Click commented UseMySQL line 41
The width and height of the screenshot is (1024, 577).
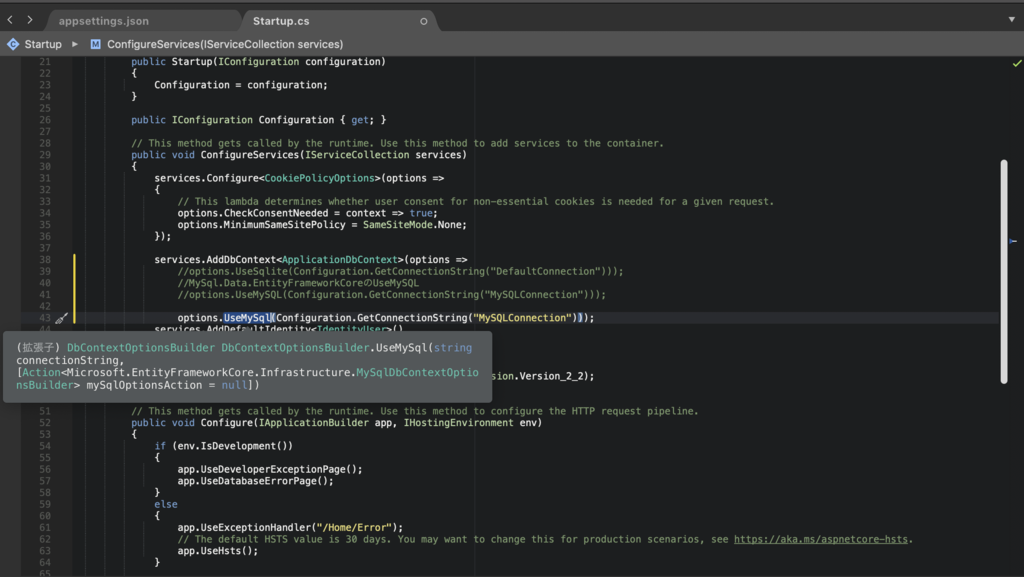pyautogui.click(x=392, y=295)
